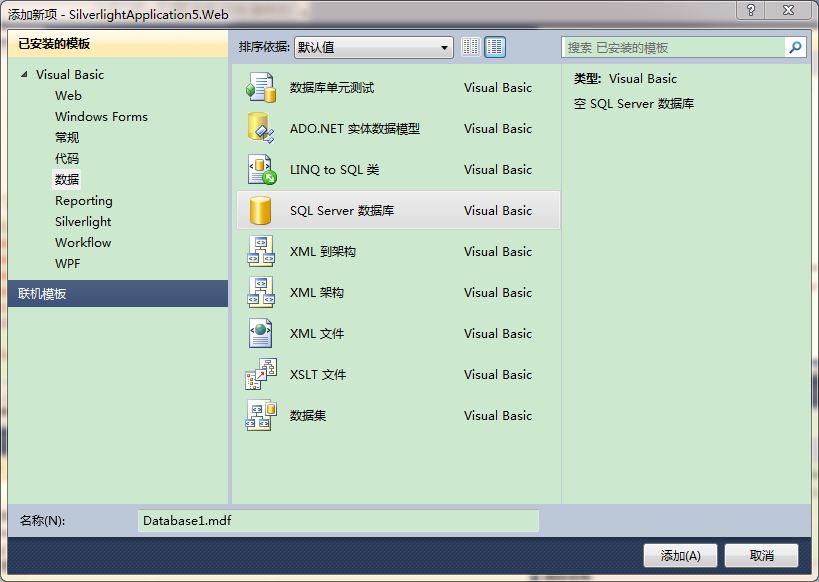This screenshot has width=819, height=582.
Task: Collapse the Visual Basic tree node
Action: click(24, 74)
